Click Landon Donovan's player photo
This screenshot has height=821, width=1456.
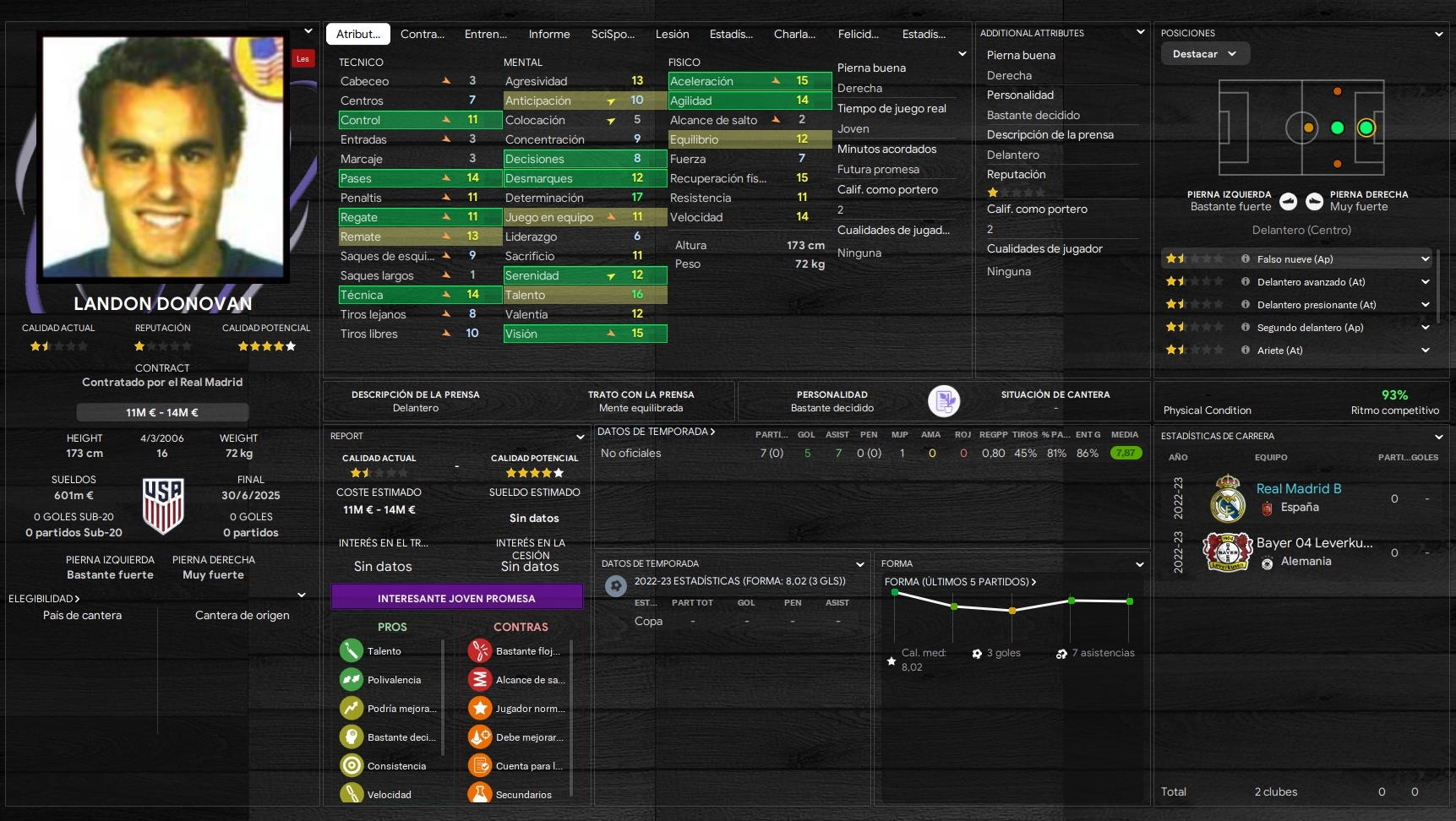click(x=164, y=157)
